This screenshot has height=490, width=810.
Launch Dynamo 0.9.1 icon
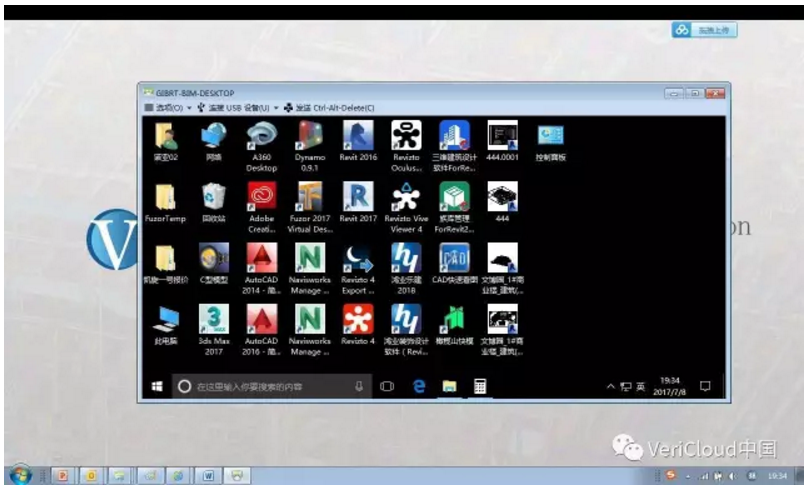pos(310,147)
